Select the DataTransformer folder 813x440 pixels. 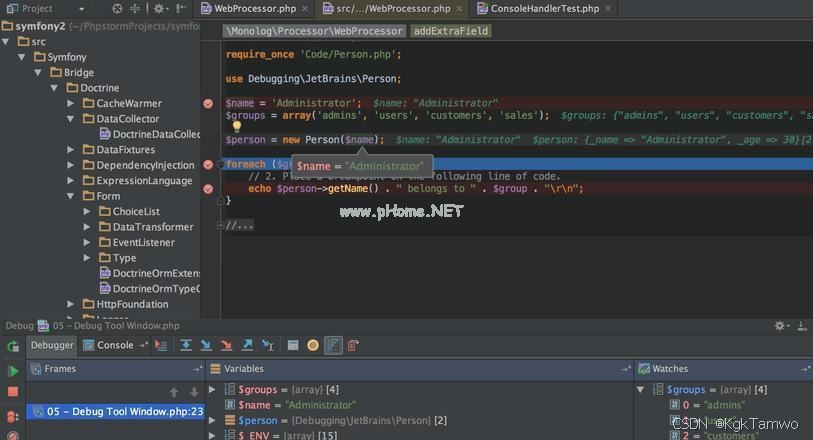[147, 227]
